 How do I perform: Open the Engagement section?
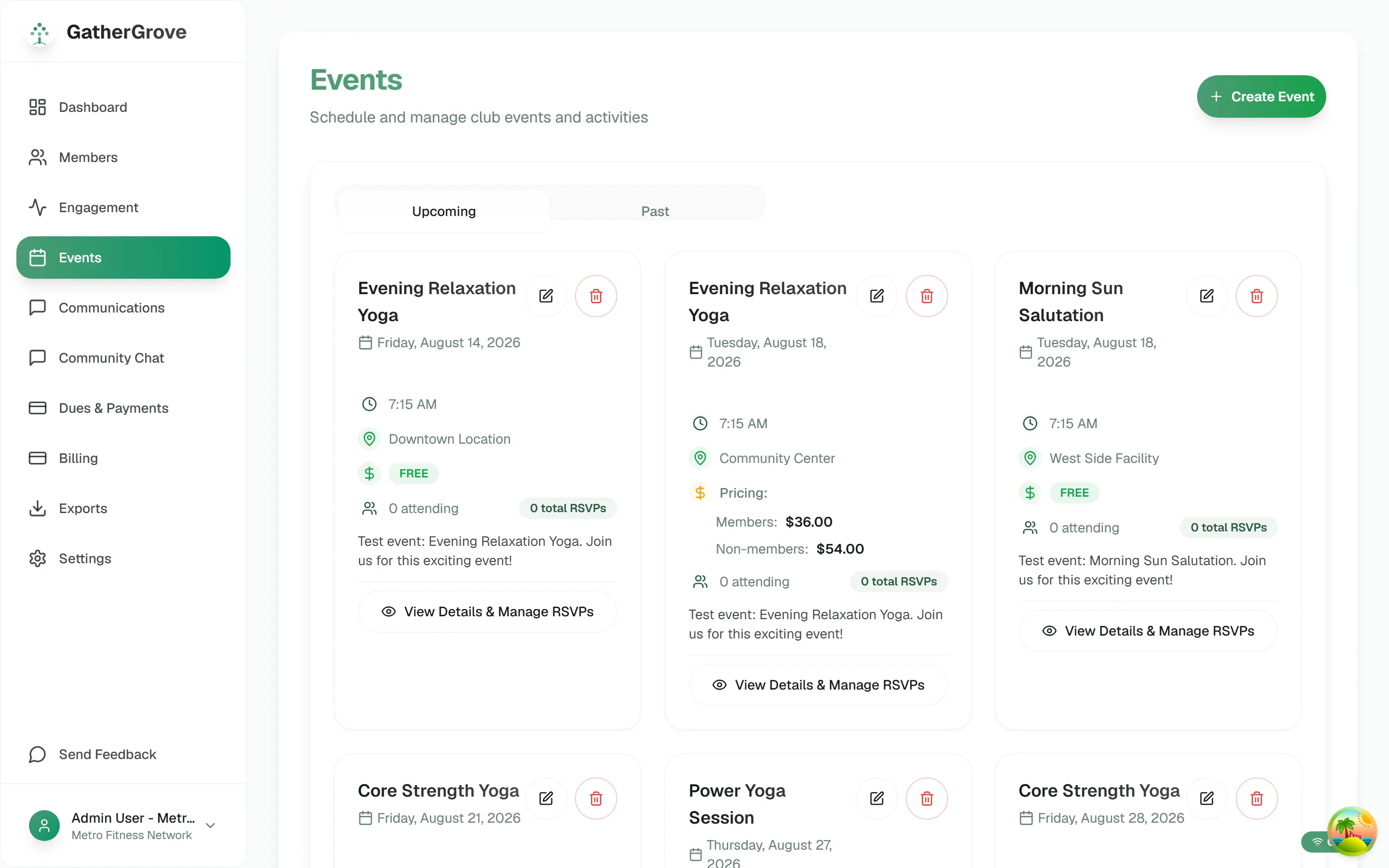(123, 207)
